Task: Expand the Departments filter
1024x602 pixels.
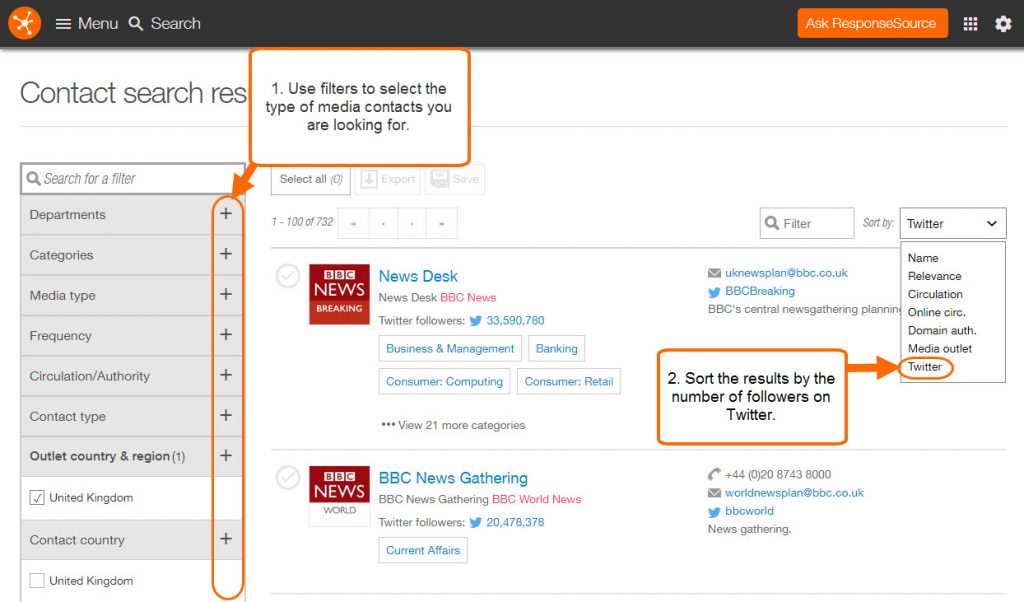Action: 226,214
